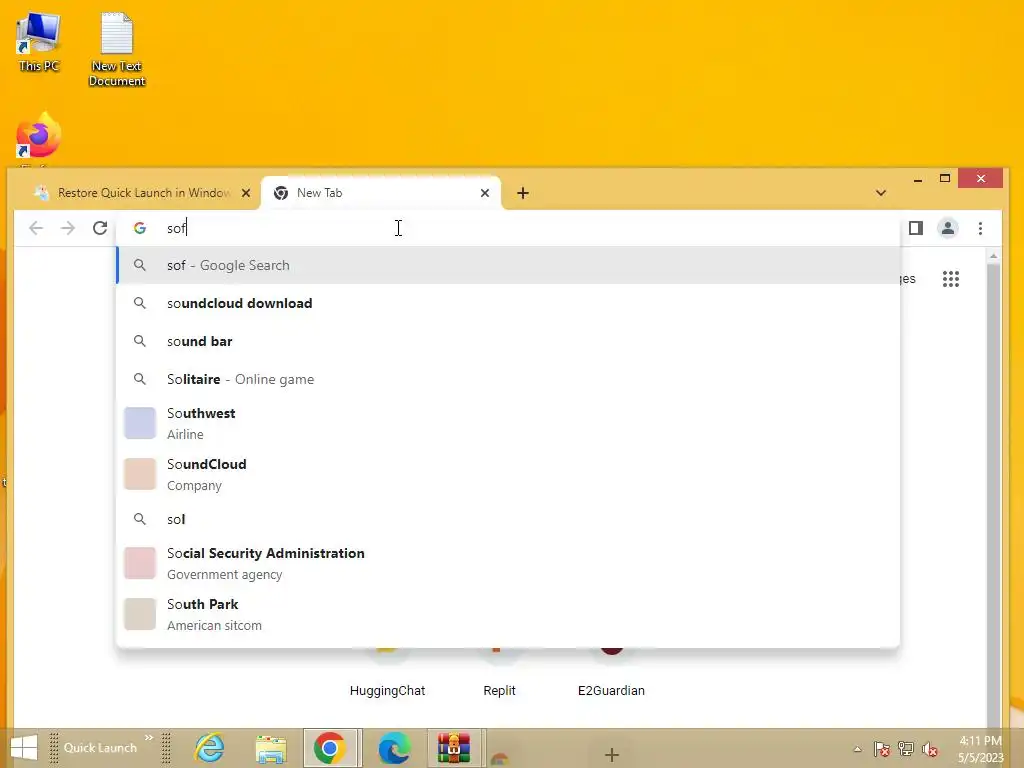Select the New Tab tab
The height and width of the screenshot is (768, 1024).
pos(381,193)
